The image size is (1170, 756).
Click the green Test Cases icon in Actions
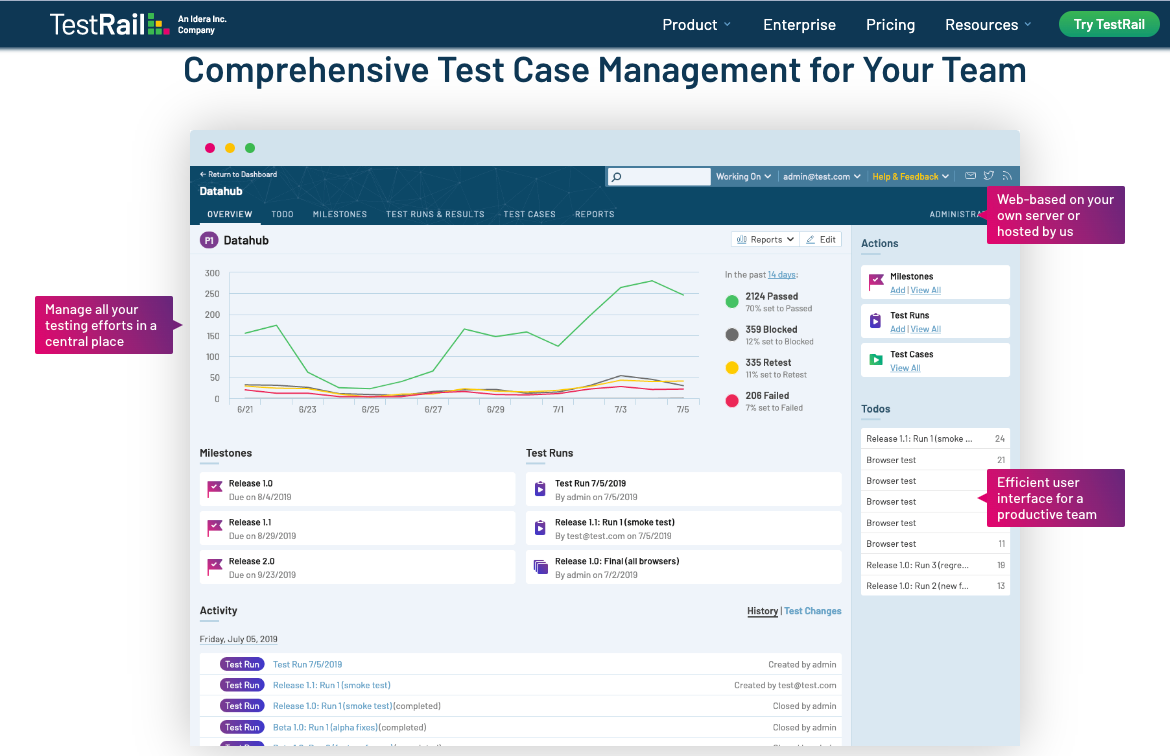(x=876, y=360)
